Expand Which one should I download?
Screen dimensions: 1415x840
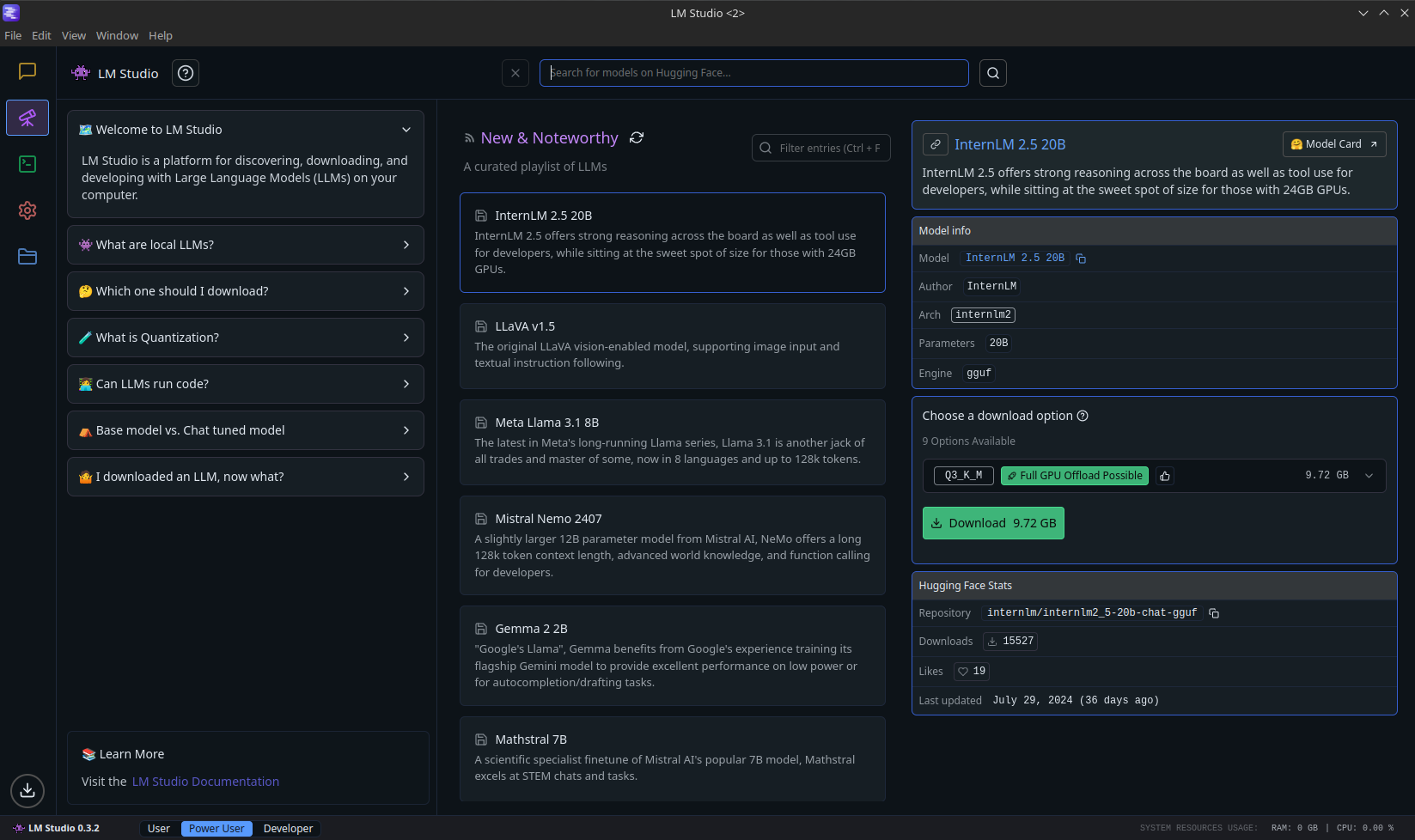[246, 291]
